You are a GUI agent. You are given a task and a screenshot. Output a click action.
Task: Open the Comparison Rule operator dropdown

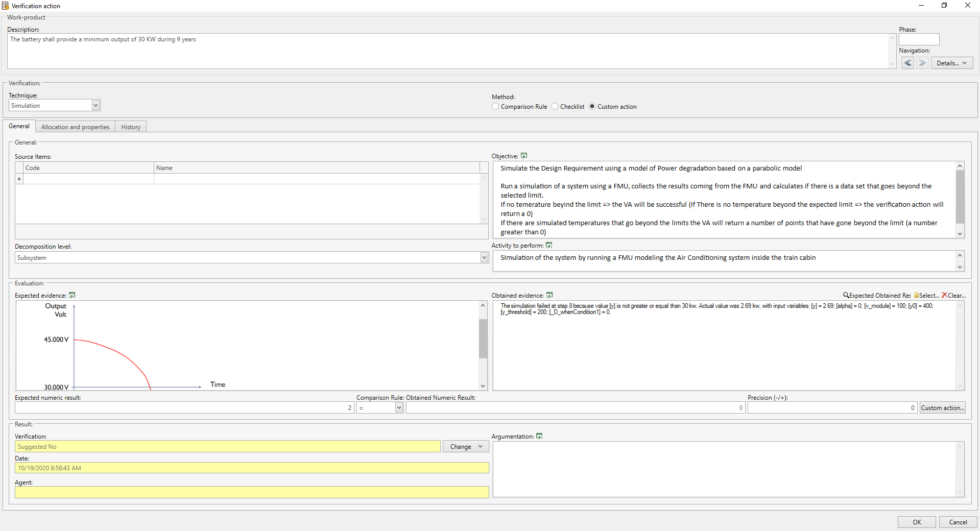(399, 408)
